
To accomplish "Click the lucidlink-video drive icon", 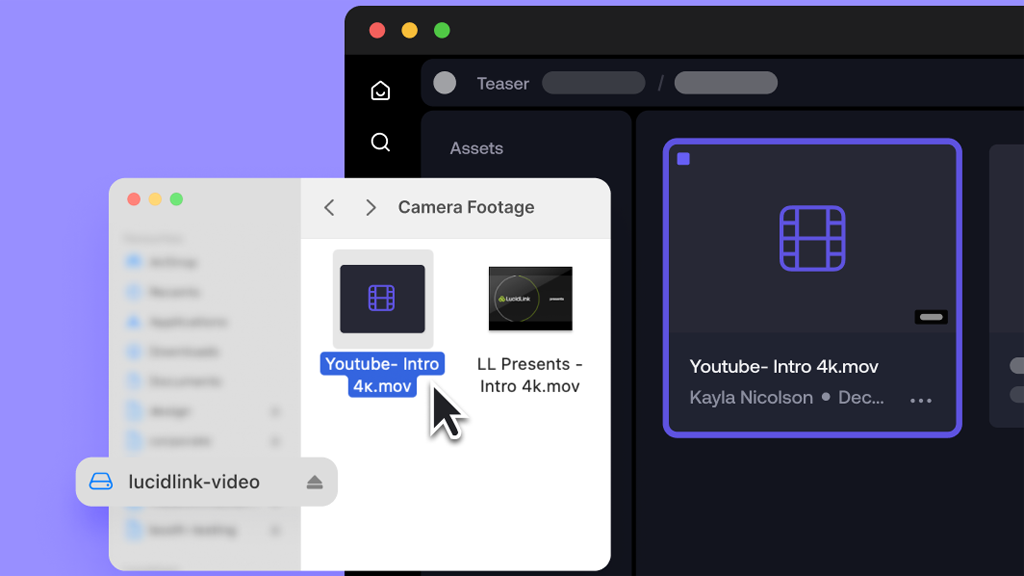I will (101, 481).
